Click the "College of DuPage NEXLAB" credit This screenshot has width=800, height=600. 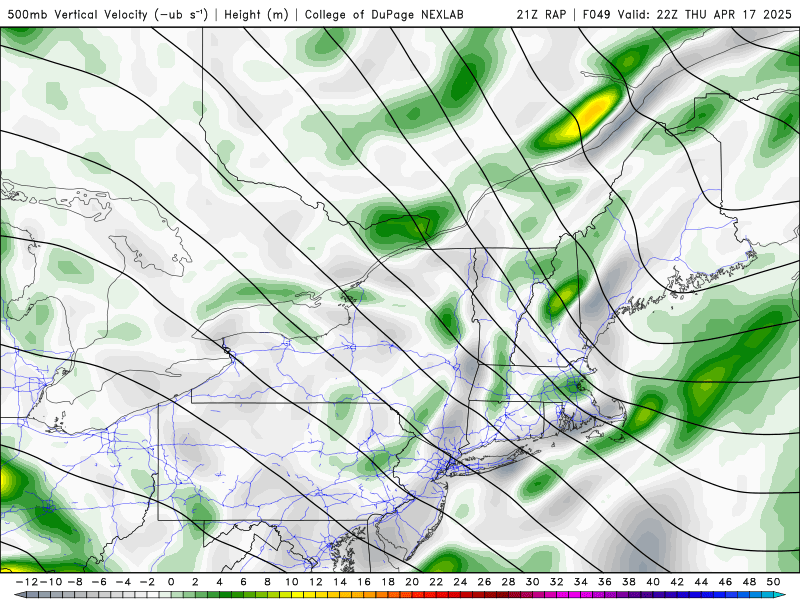coord(384,15)
